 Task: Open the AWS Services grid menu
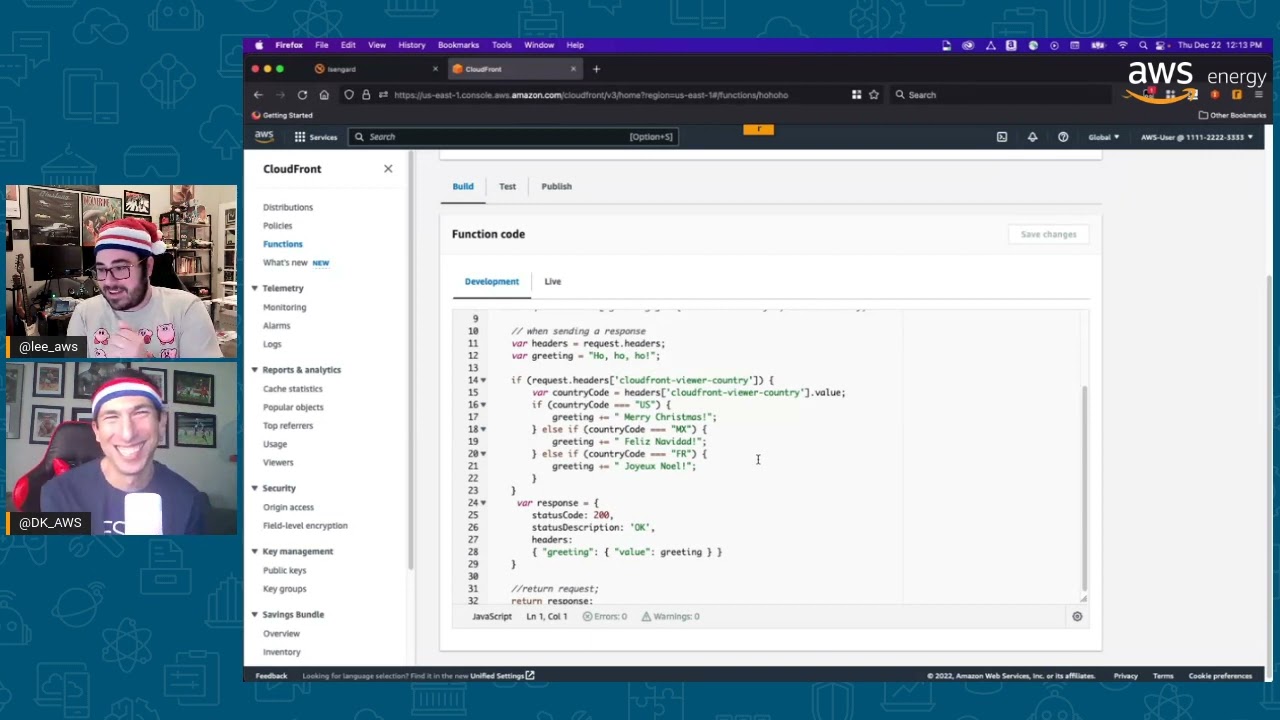point(299,137)
